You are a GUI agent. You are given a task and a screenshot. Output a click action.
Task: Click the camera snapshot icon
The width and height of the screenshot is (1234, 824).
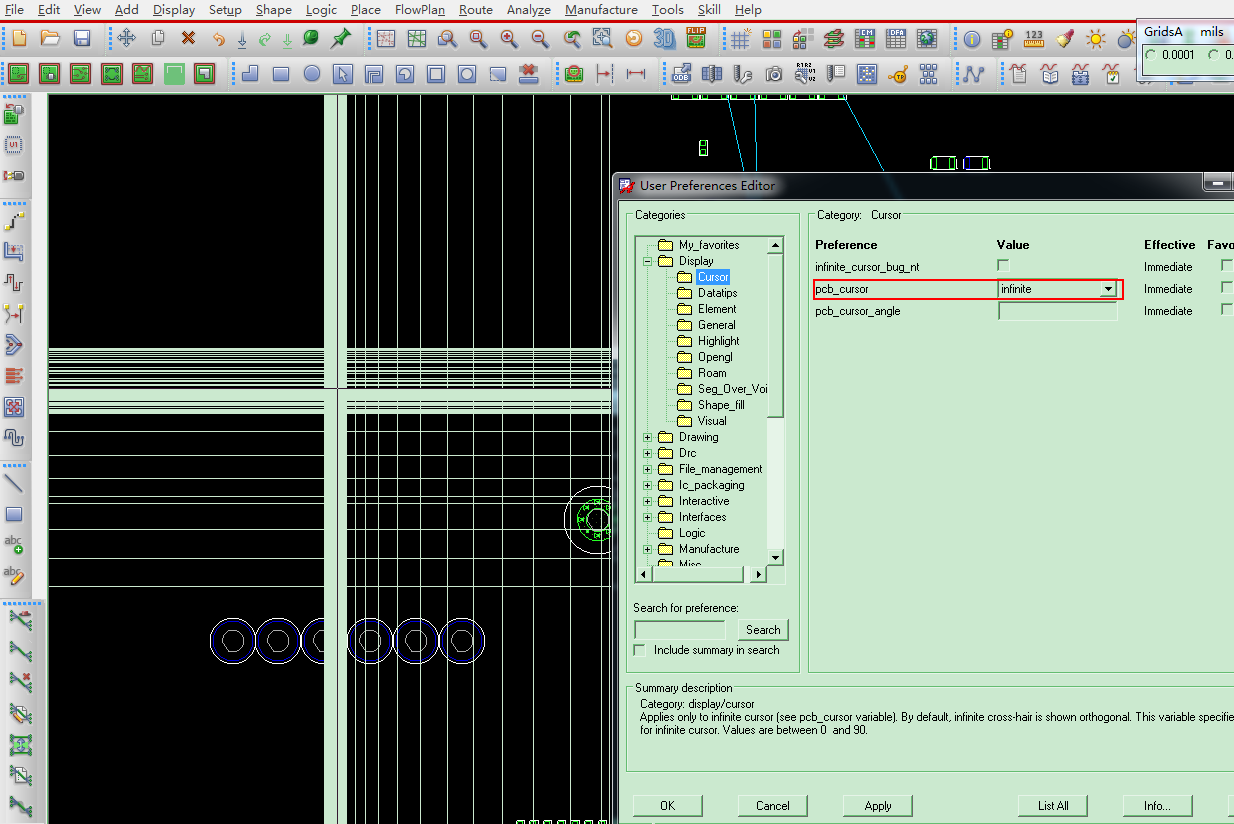pos(774,74)
